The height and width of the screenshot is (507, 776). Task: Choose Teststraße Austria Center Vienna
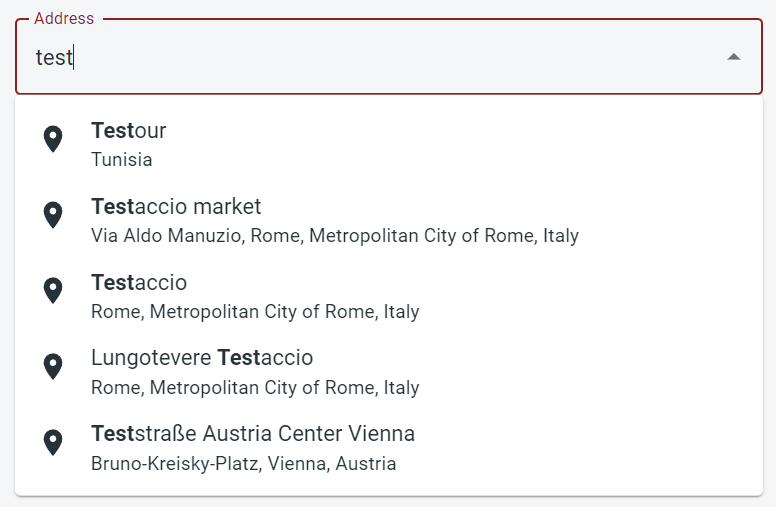pos(253,434)
